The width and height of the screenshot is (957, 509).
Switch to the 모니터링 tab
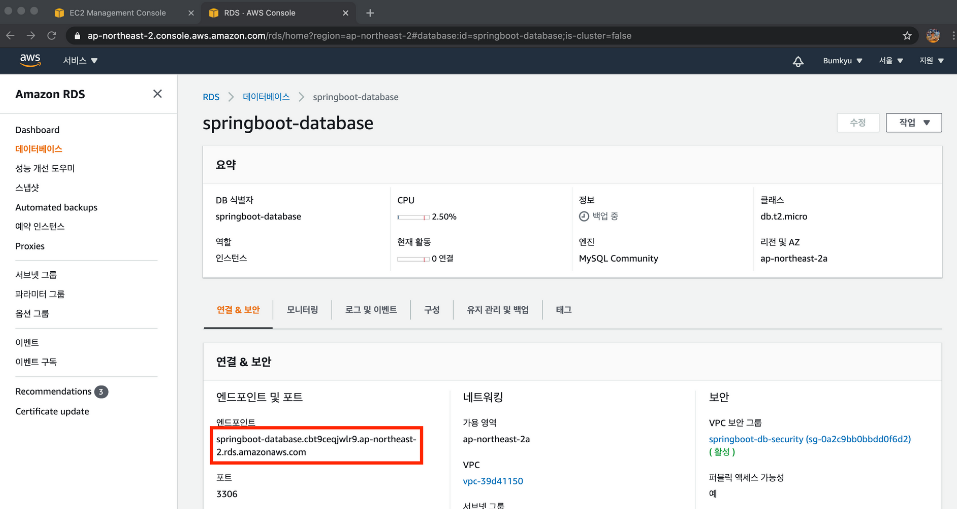[302, 310]
